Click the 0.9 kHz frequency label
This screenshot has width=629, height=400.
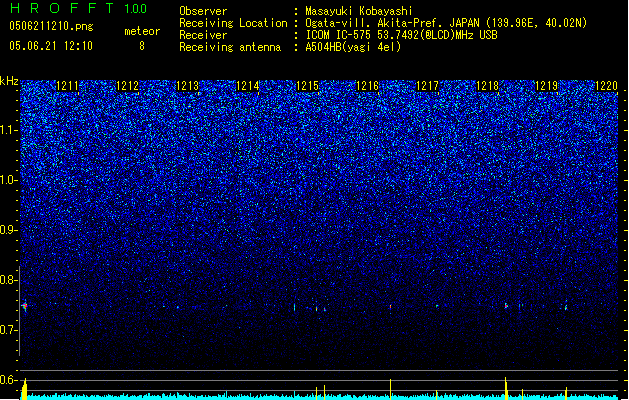(x=8, y=230)
